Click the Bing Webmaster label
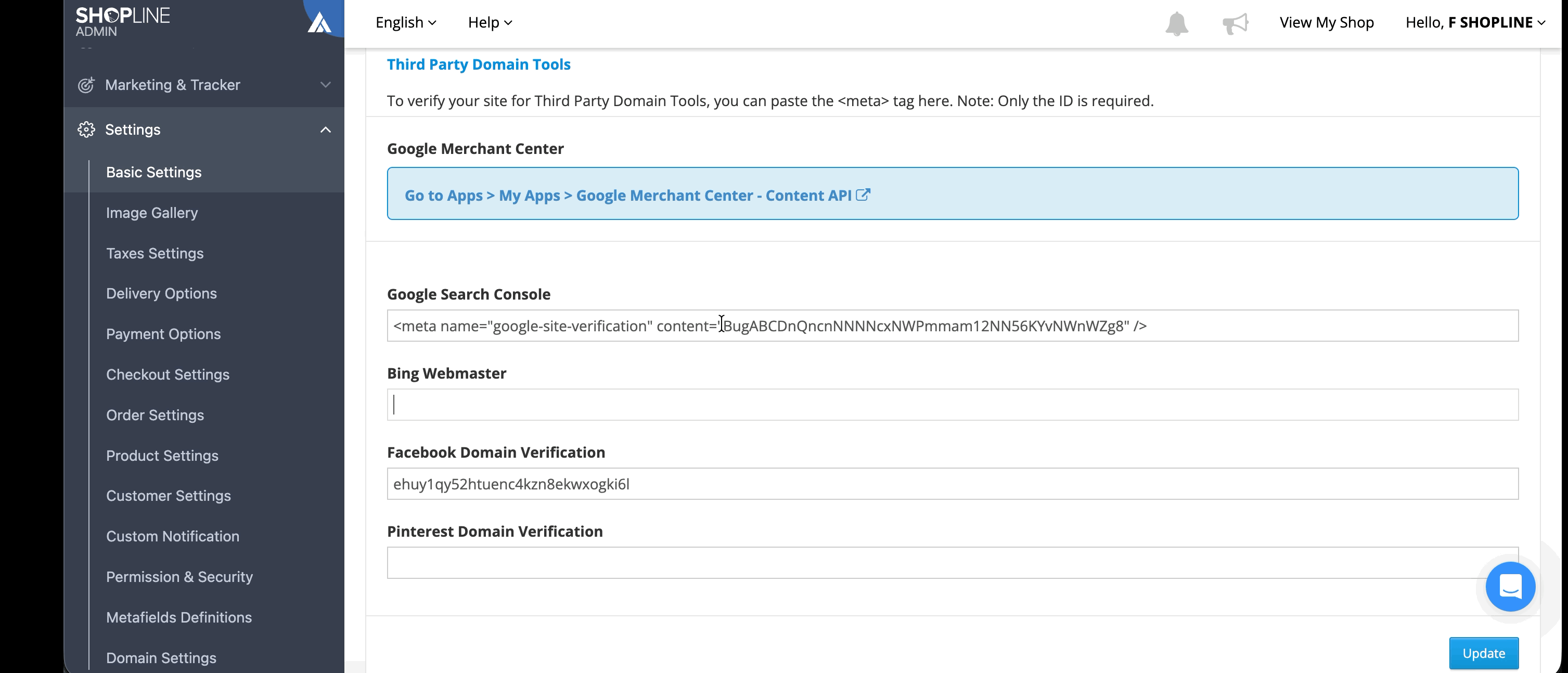1568x673 pixels. pos(447,373)
